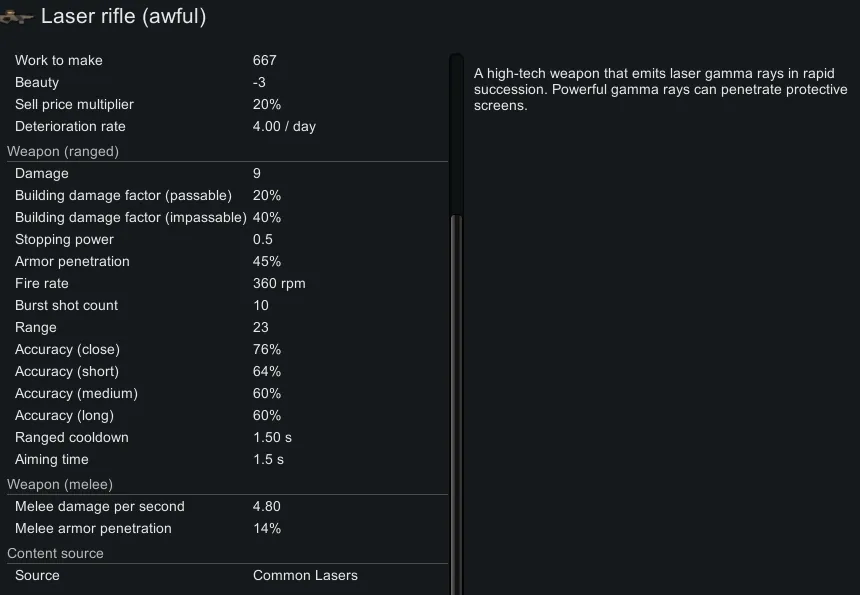Click the Damage stat row
Viewport: 860px width, 595px height.
click(x=225, y=174)
